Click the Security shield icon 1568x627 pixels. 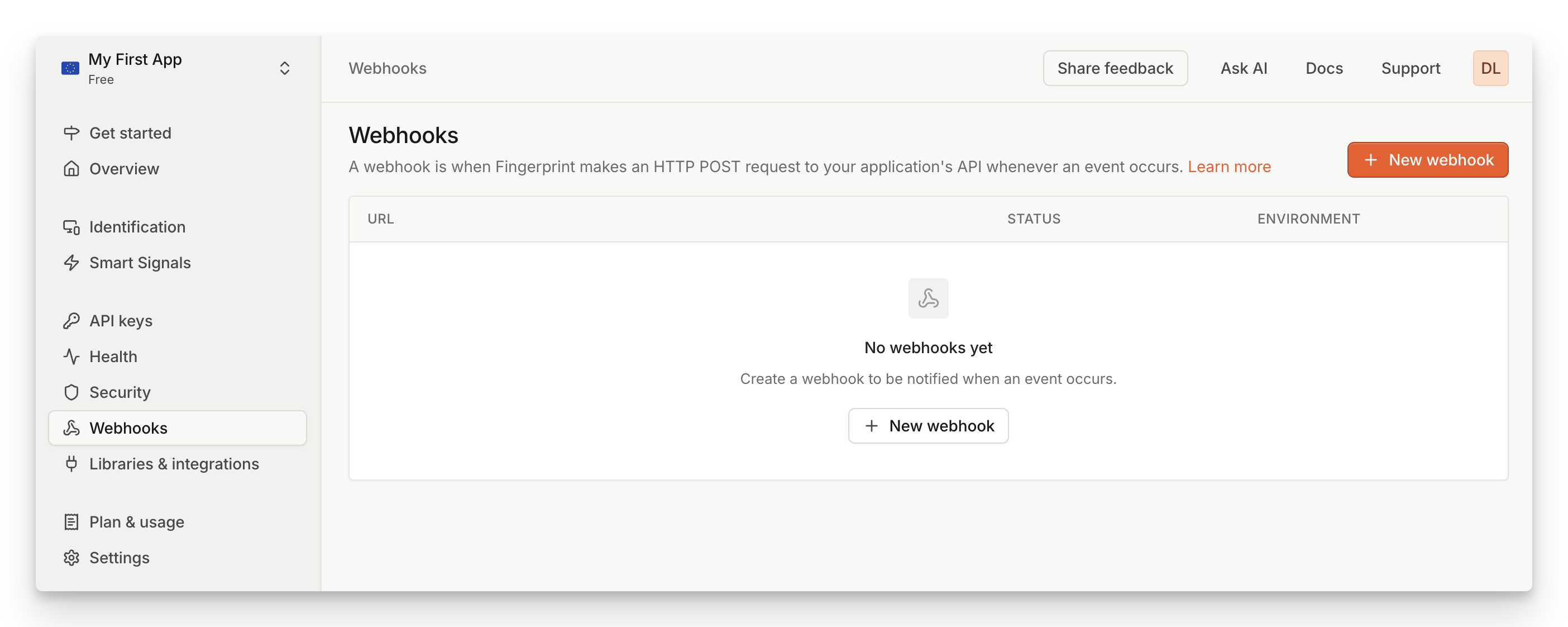point(71,392)
